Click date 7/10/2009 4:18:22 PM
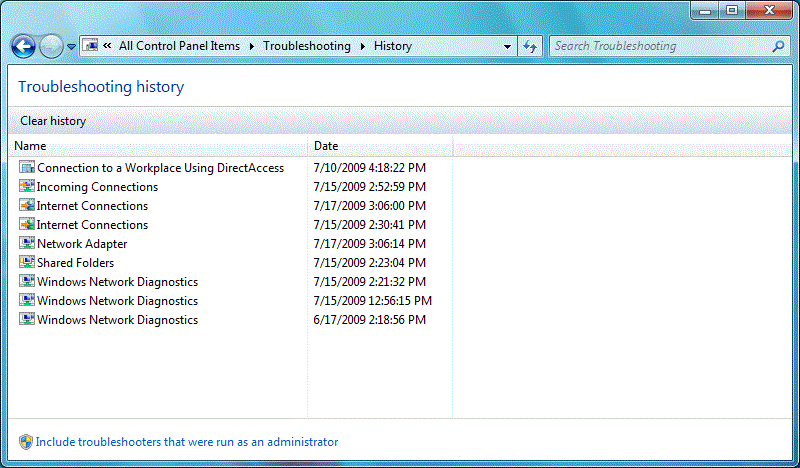The height and width of the screenshot is (468, 800). 369,168
